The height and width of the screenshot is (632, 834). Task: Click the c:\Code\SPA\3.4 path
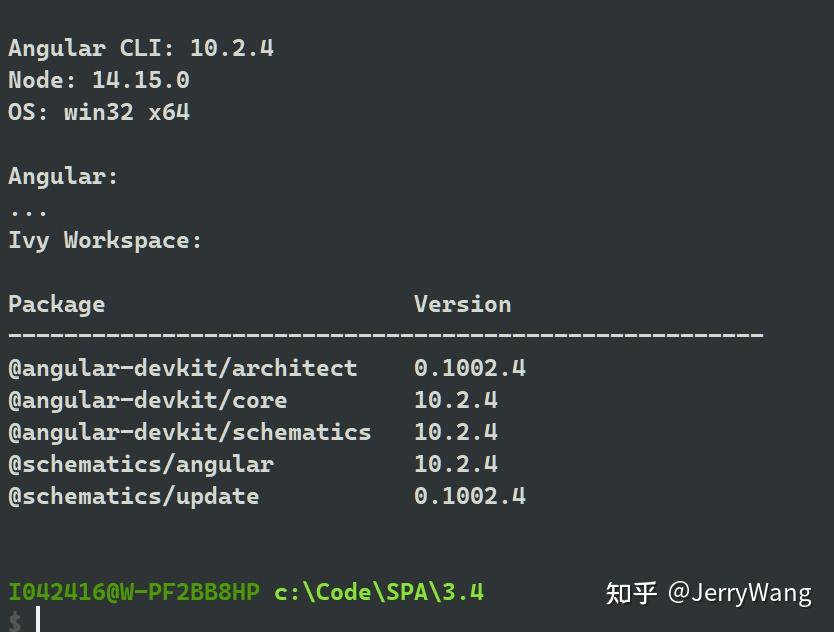(379, 592)
